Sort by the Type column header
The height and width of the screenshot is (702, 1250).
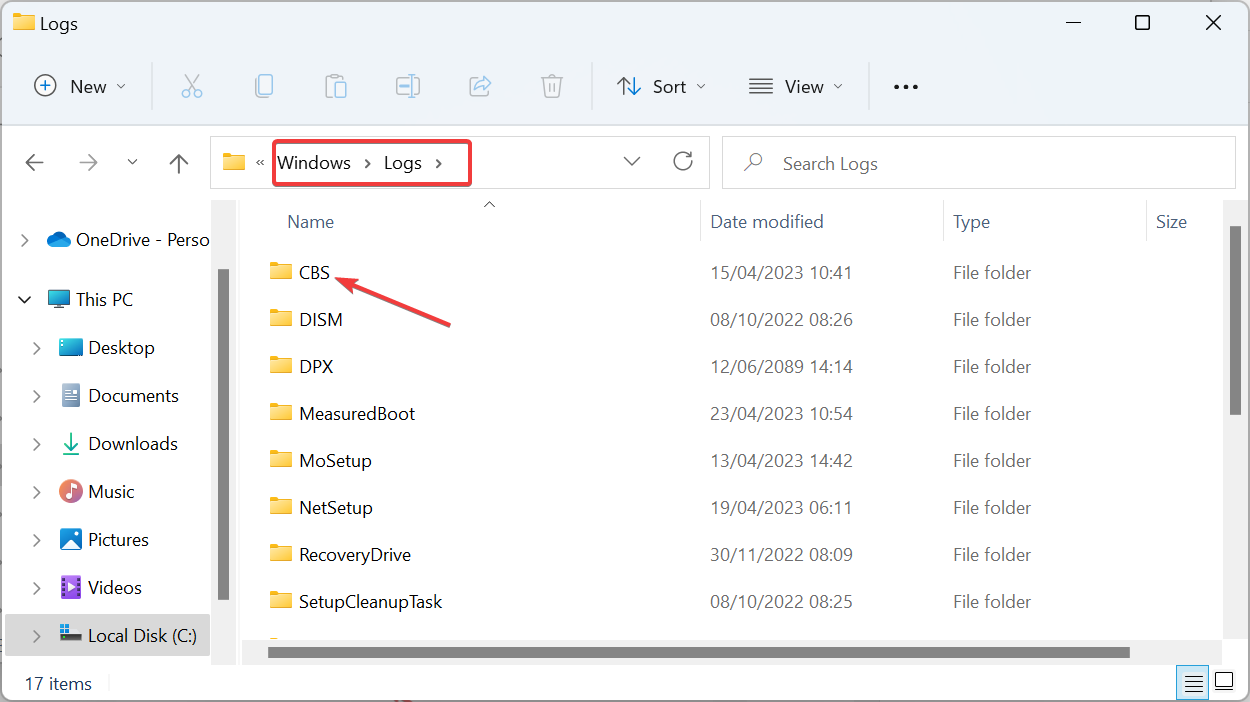click(971, 222)
